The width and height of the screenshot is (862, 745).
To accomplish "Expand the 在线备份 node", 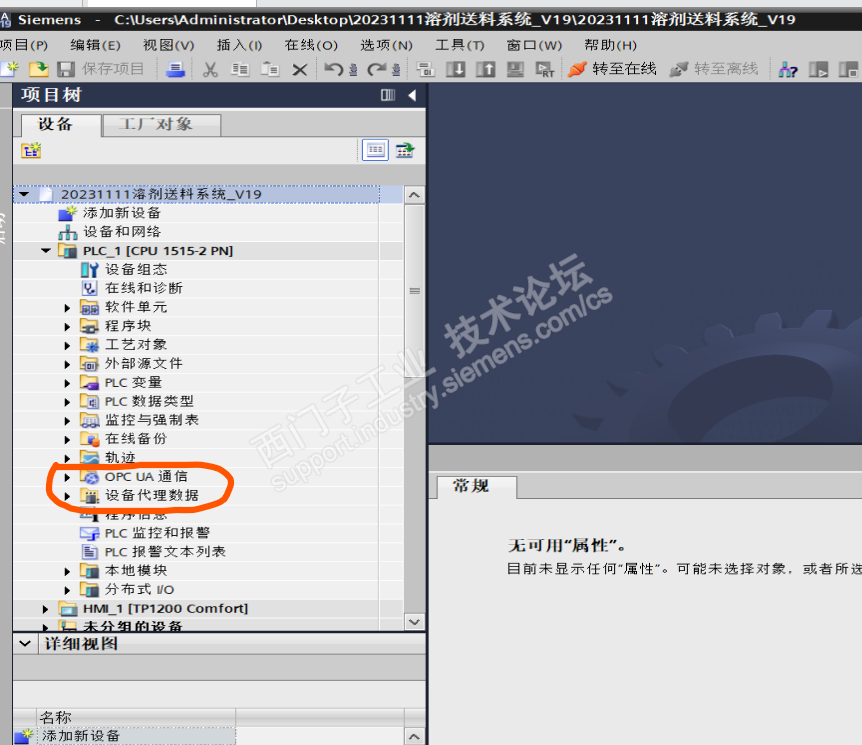I will [68, 439].
